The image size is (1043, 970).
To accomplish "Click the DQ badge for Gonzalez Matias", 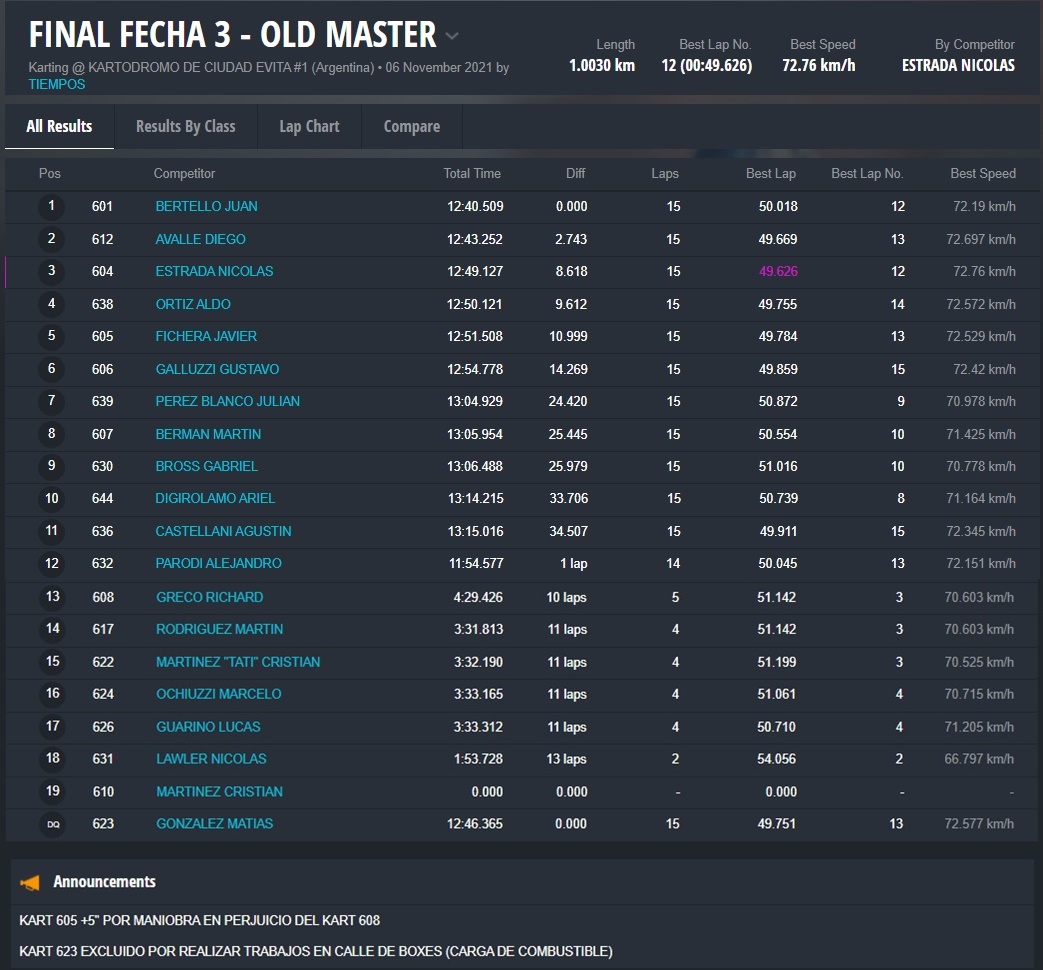I will click(52, 824).
